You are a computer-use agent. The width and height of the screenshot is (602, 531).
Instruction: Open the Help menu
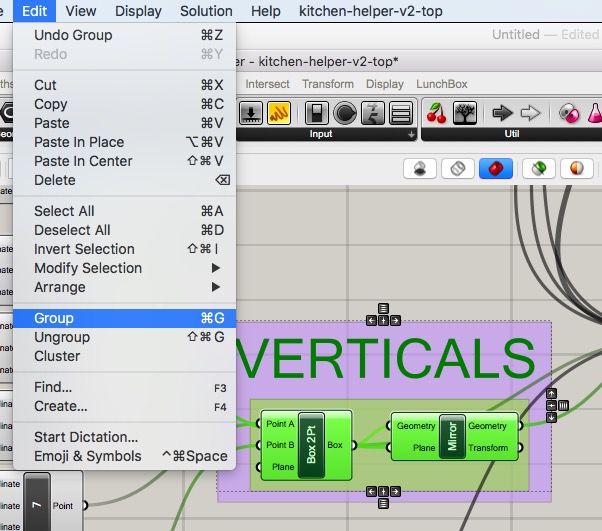pos(266,11)
